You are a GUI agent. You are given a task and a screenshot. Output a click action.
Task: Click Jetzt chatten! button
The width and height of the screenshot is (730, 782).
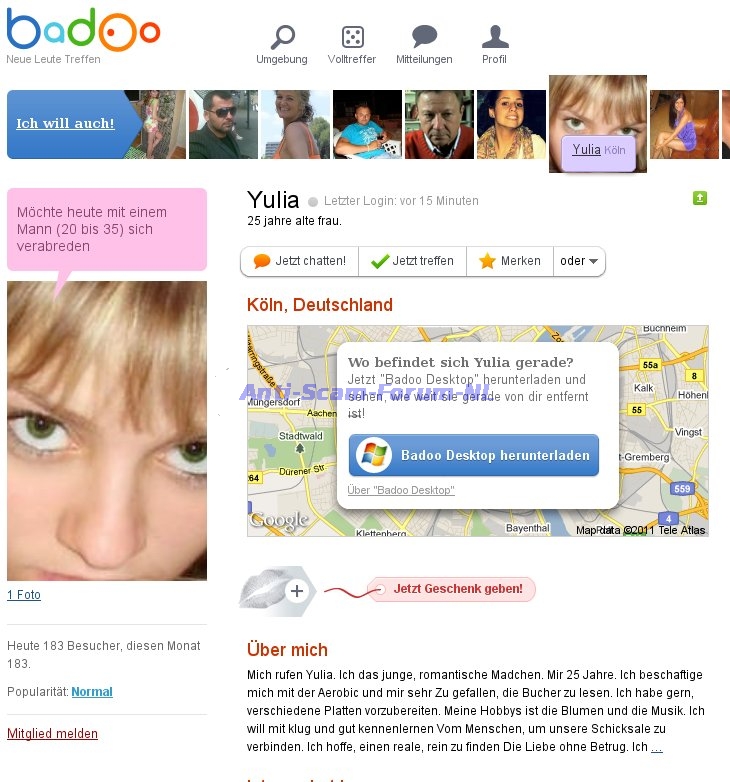click(x=299, y=261)
